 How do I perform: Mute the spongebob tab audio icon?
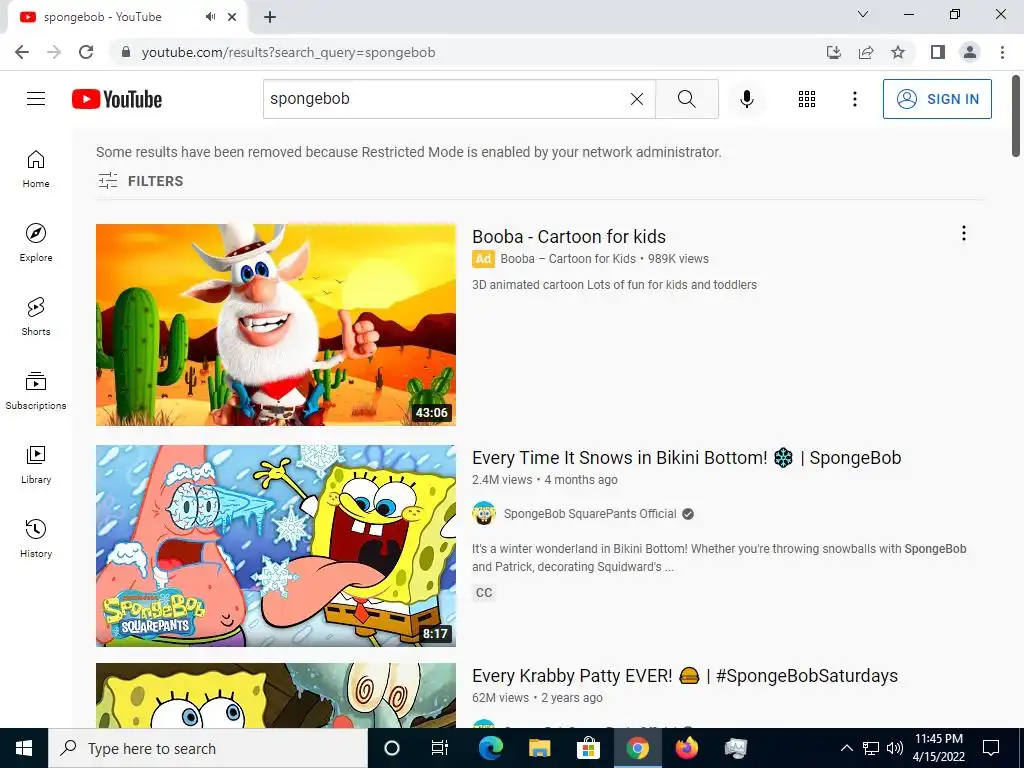[x=210, y=16]
